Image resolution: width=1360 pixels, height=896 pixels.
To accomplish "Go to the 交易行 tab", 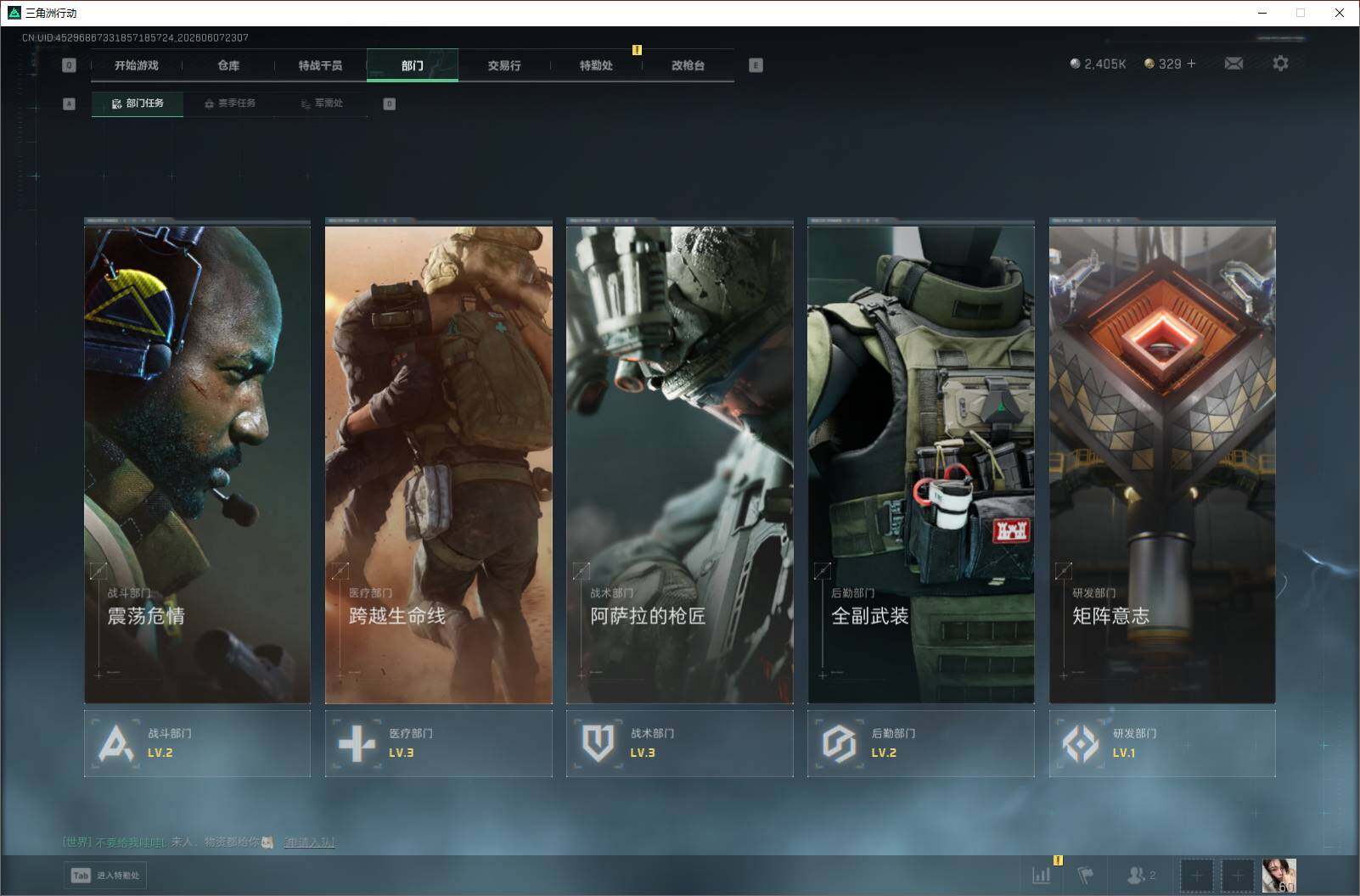I will click(x=504, y=65).
